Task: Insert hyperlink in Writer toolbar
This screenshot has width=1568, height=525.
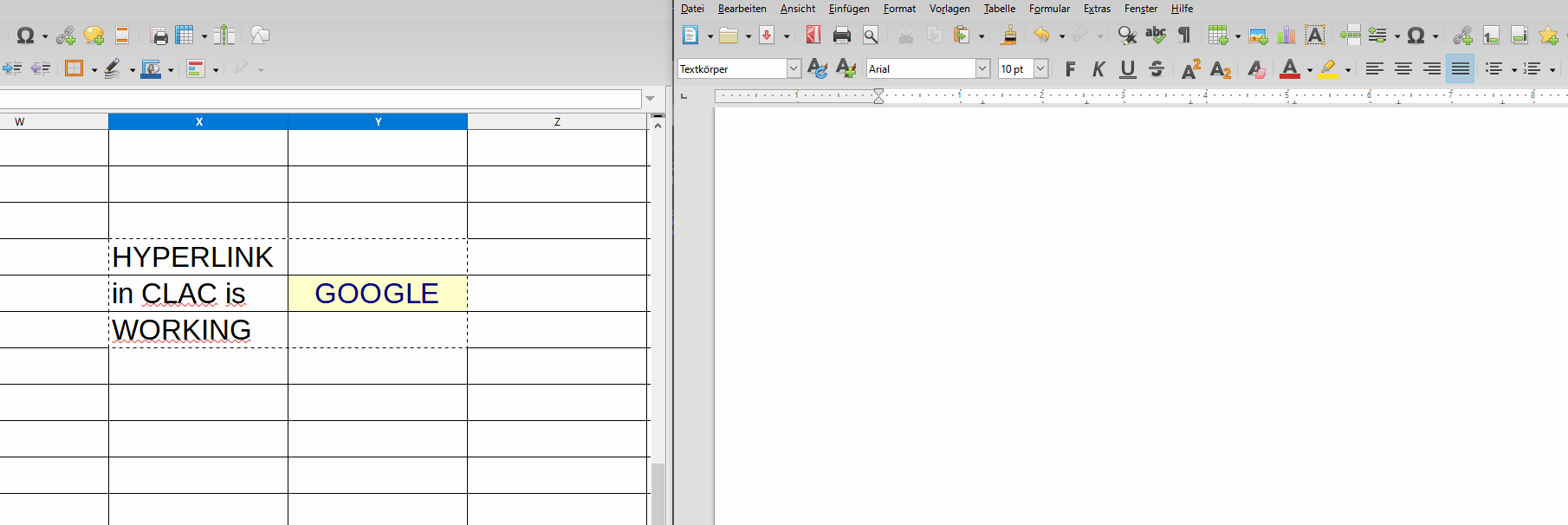Action: click(x=1462, y=36)
